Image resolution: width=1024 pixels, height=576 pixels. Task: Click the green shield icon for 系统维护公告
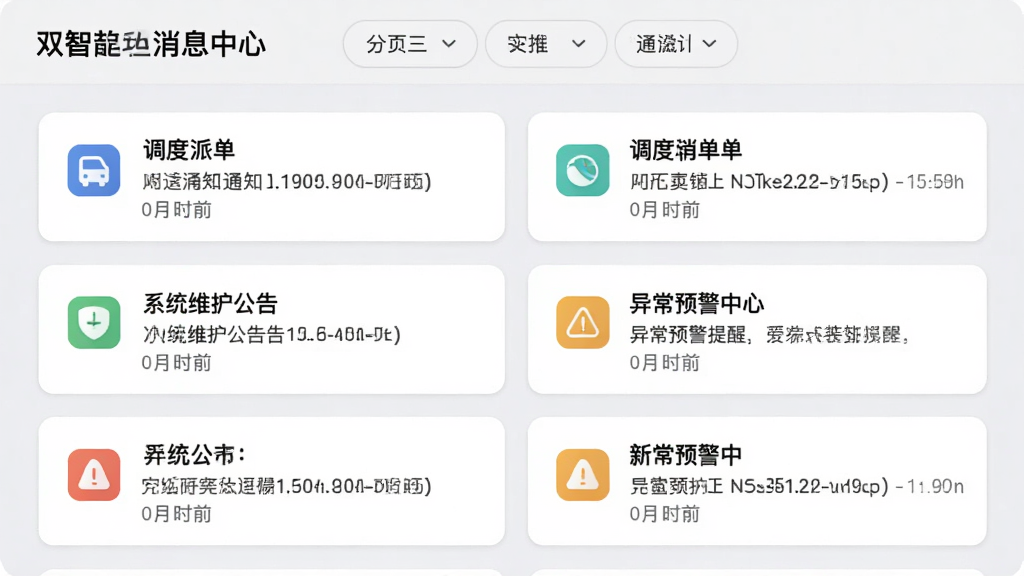94,323
